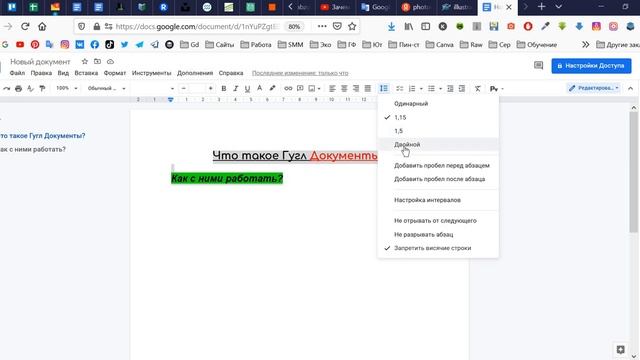Expand the numbered list options arrow
Viewport: 640px width, 360px height.
click(421, 89)
